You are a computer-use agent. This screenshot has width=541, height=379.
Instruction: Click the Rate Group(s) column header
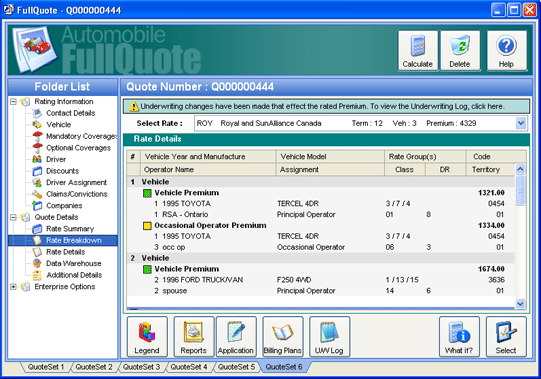[x=425, y=157]
